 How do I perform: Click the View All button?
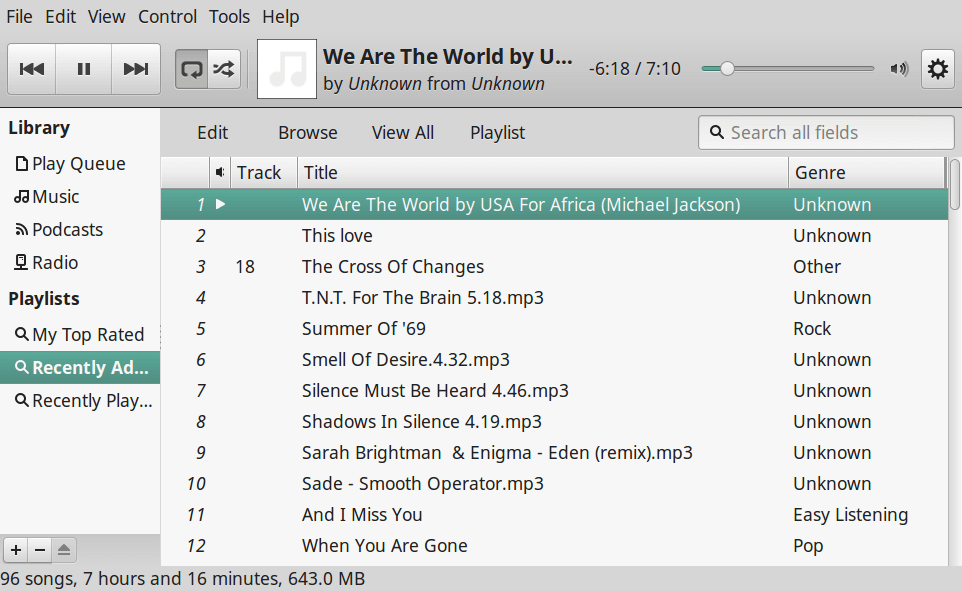click(402, 133)
